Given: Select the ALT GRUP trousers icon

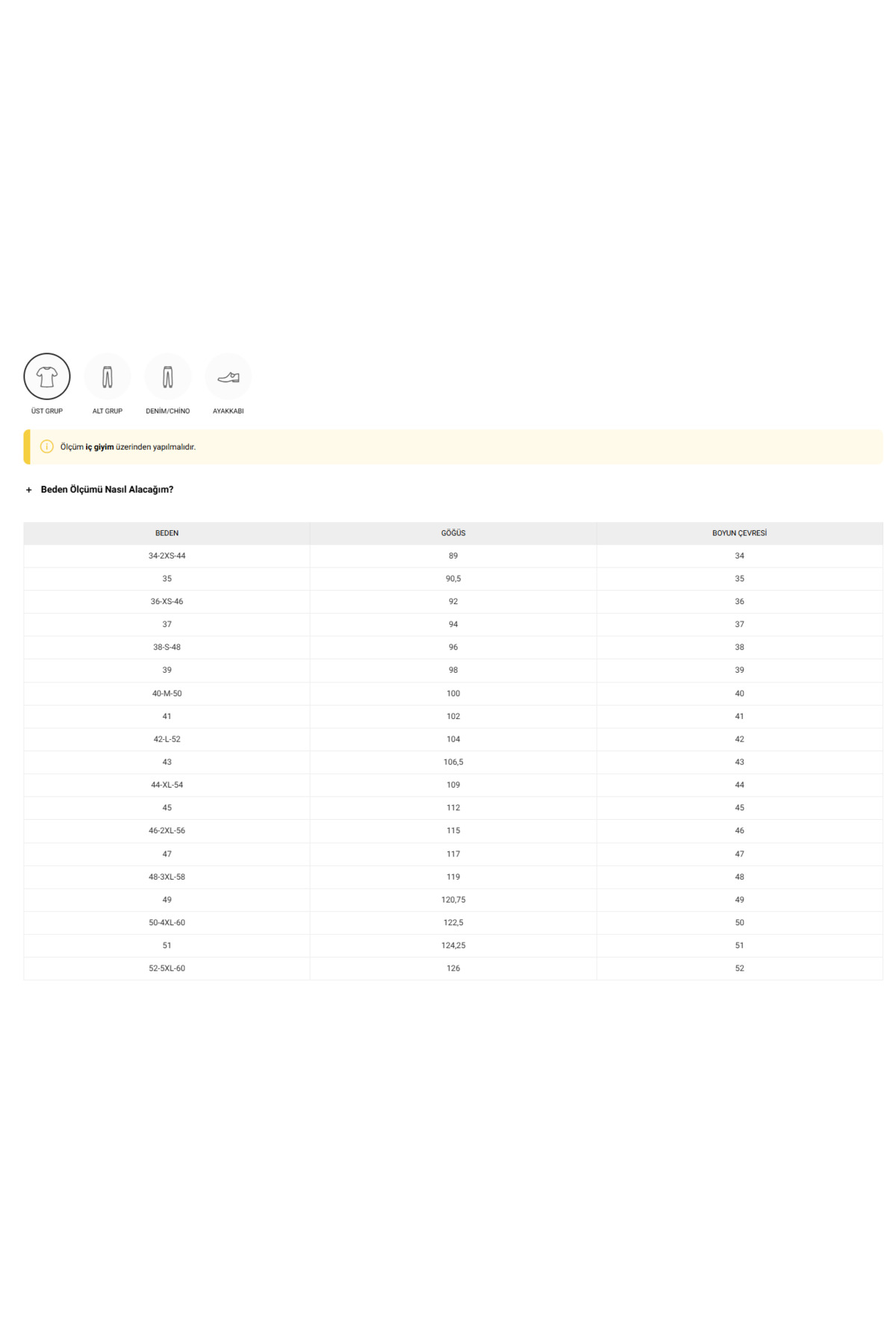Looking at the screenshot, I should [x=107, y=376].
